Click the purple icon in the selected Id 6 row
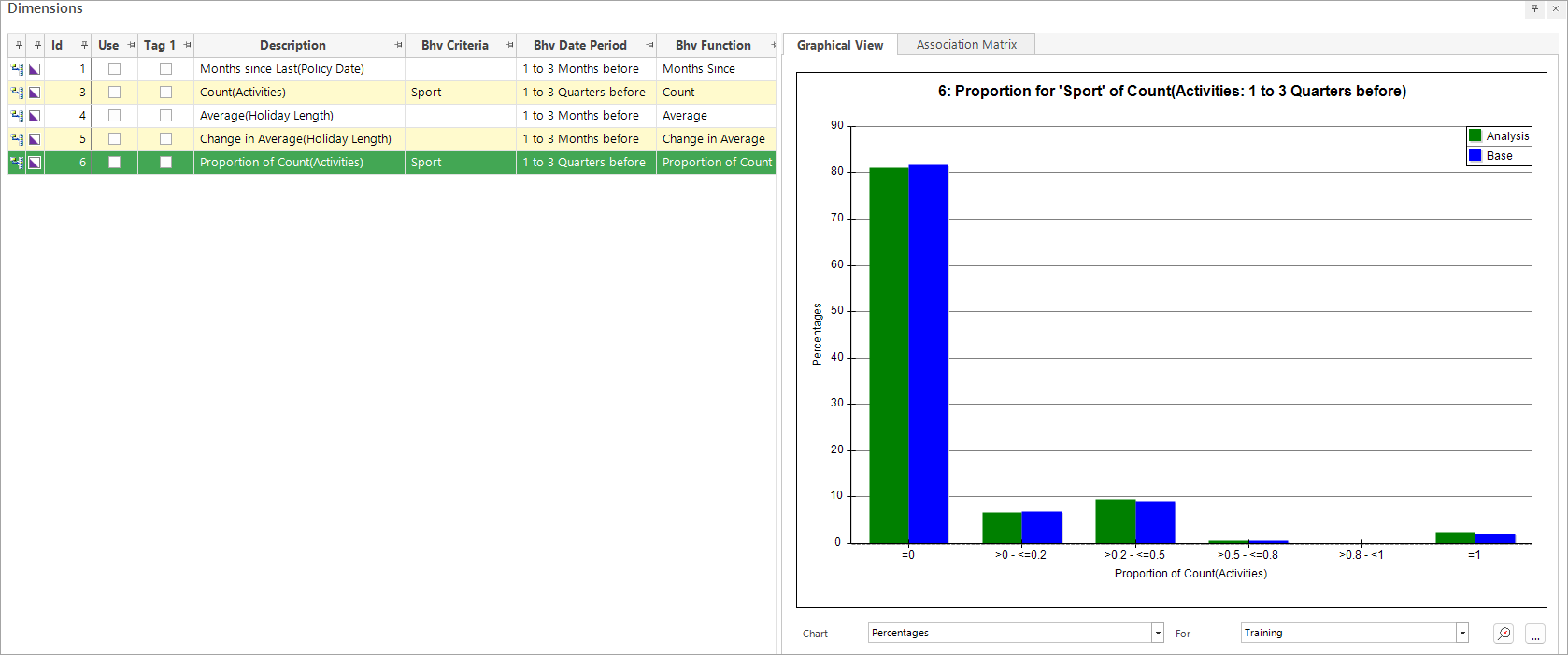Screen dimensions: 1568x655 (x=35, y=163)
